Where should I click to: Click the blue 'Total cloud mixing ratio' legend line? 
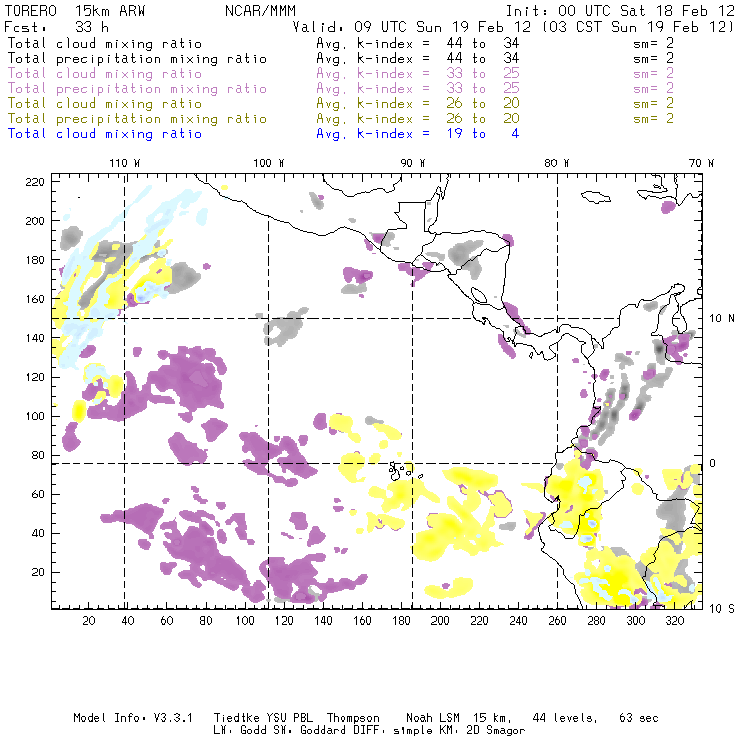[105, 134]
